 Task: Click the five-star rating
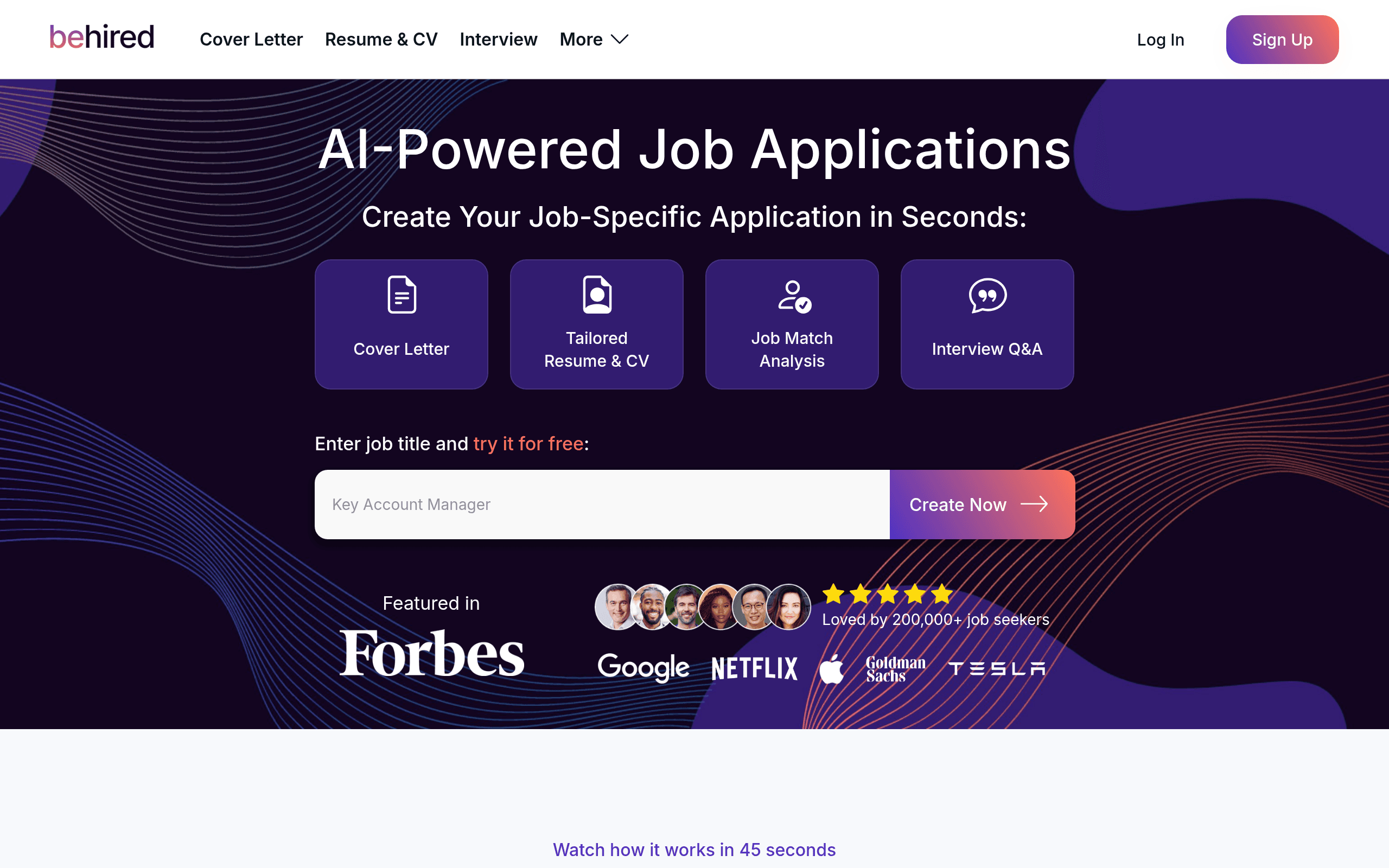click(x=887, y=593)
